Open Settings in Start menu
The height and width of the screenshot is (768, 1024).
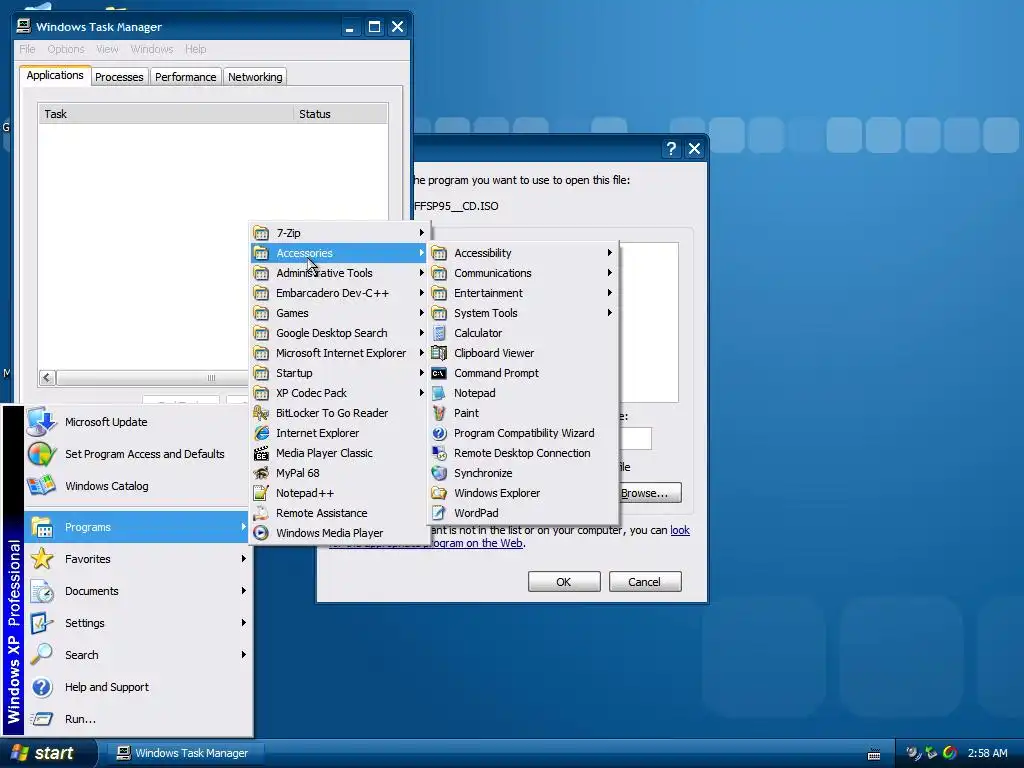(x=138, y=623)
